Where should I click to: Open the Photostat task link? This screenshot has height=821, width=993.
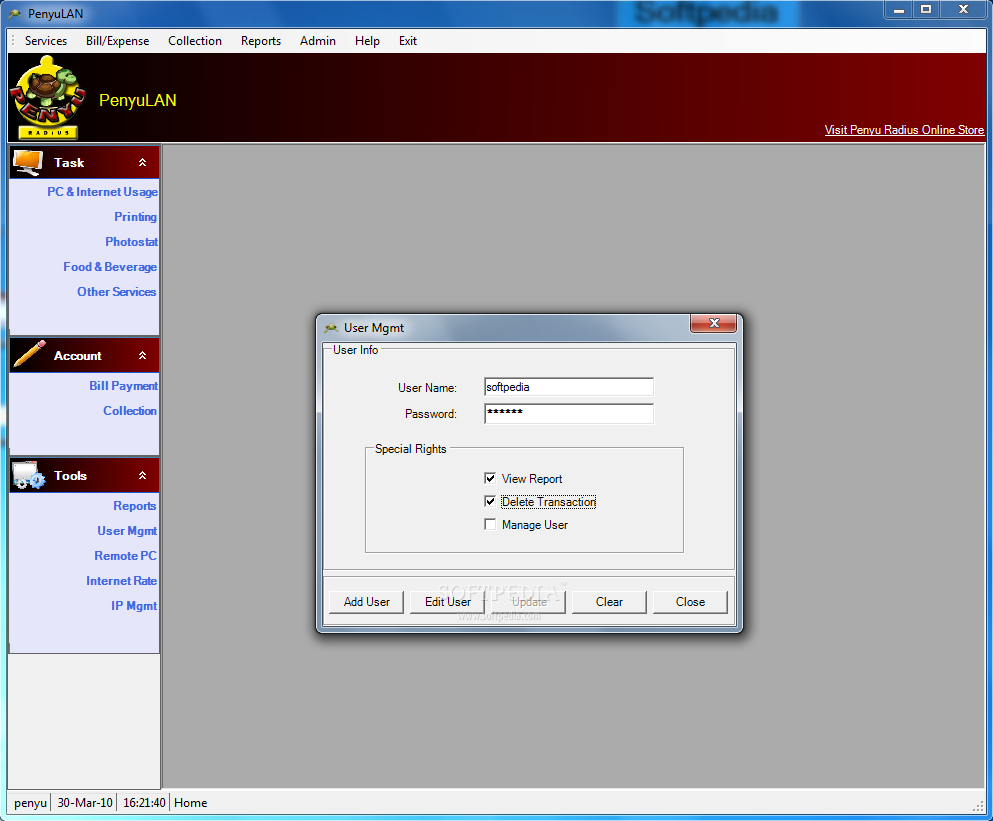[131, 241]
